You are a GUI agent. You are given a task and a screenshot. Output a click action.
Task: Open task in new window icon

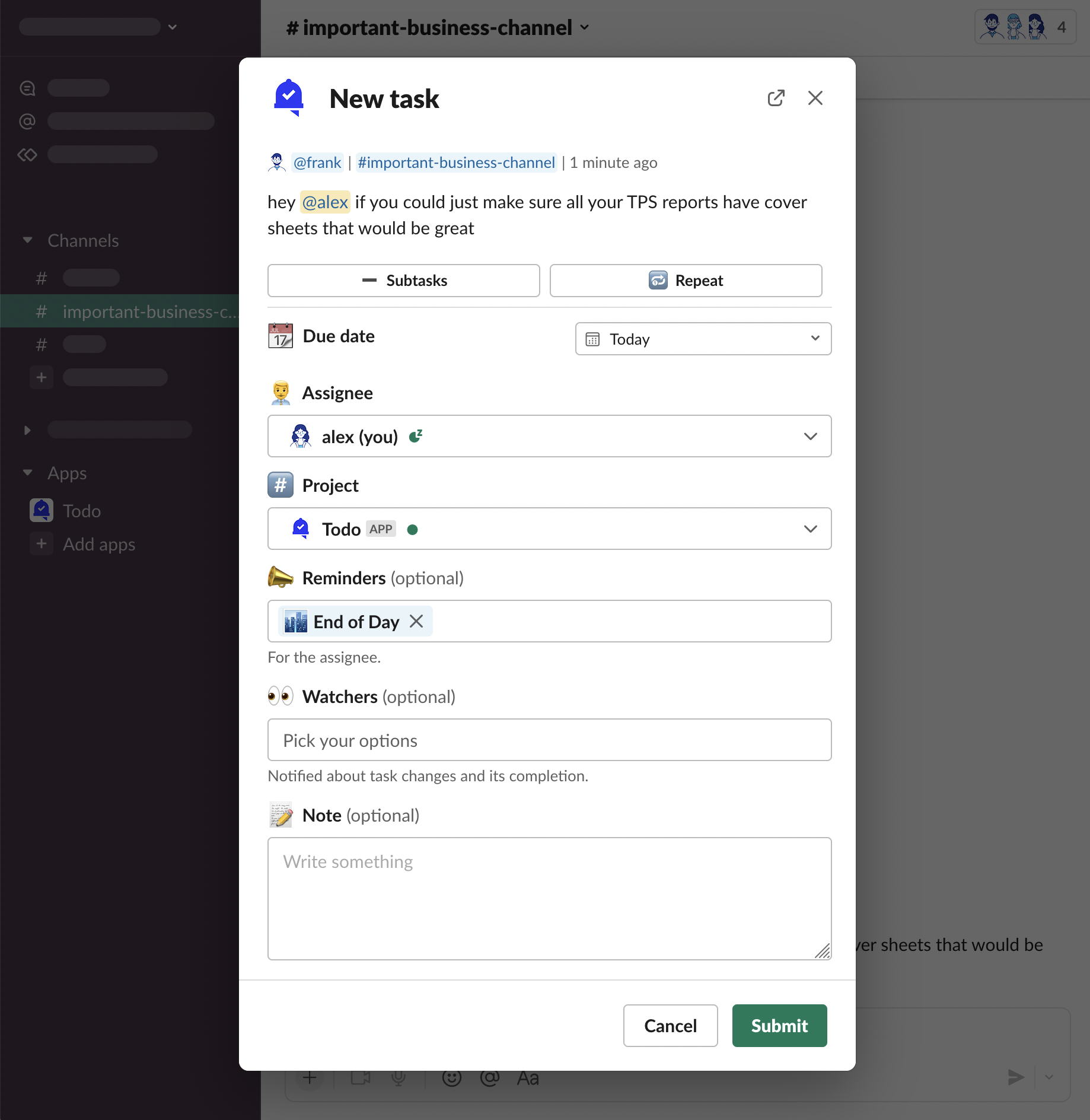776,98
